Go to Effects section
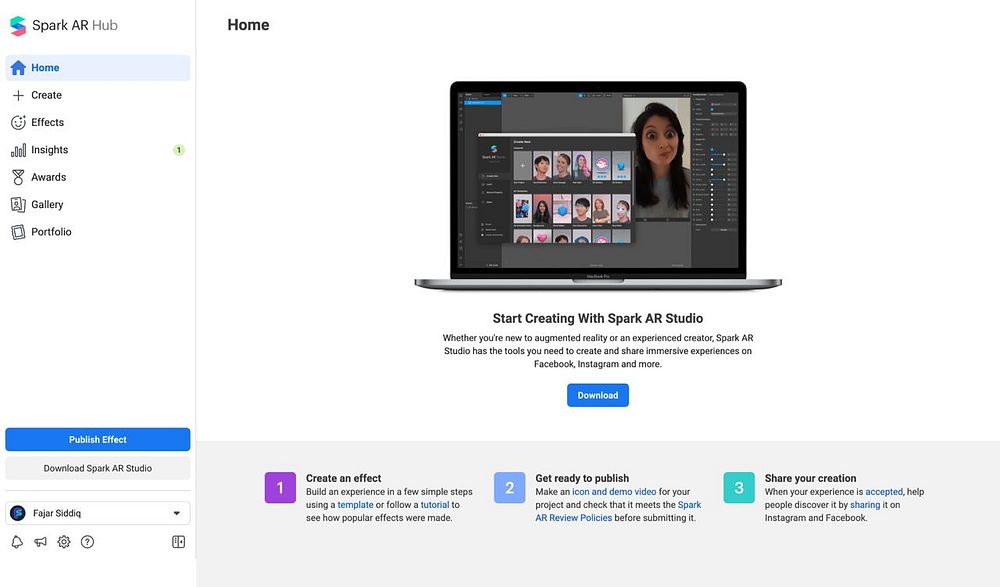The width and height of the screenshot is (1000, 587). (x=98, y=123)
